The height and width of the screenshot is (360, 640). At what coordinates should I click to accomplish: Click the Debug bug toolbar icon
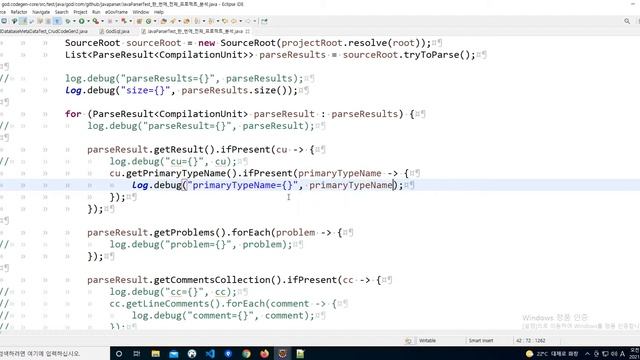[x=68, y=21]
